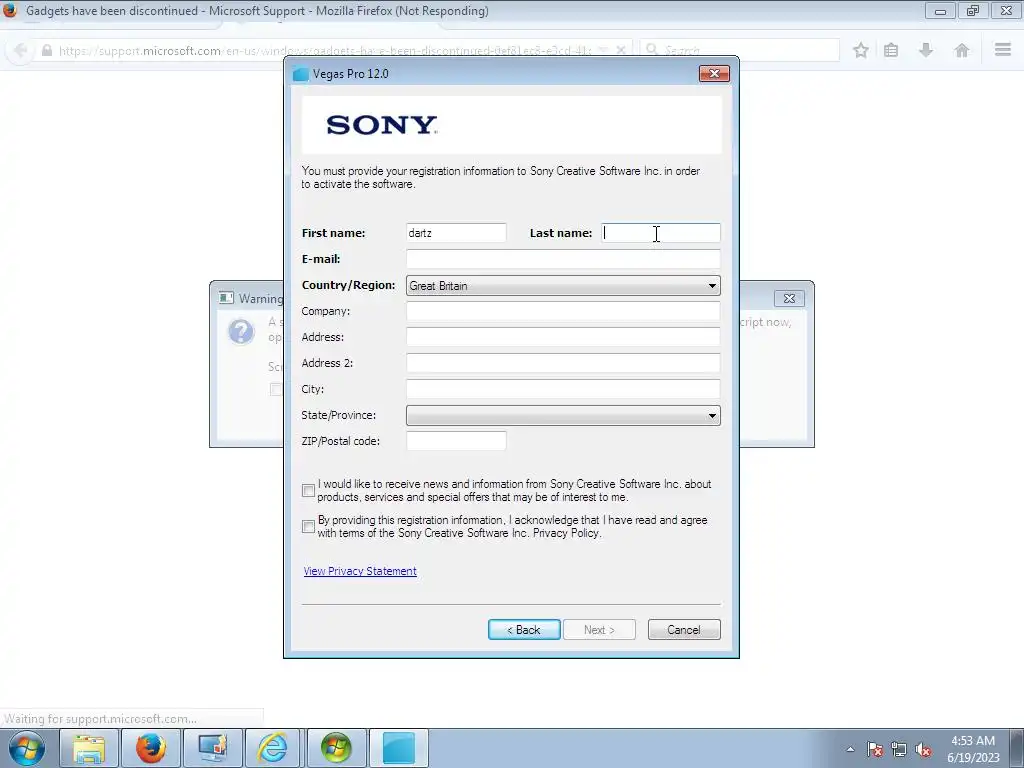The width and height of the screenshot is (1024, 768).
Task: Stop loading with the X in URL bar
Action: pyautogui.click(x=621, y=50)
